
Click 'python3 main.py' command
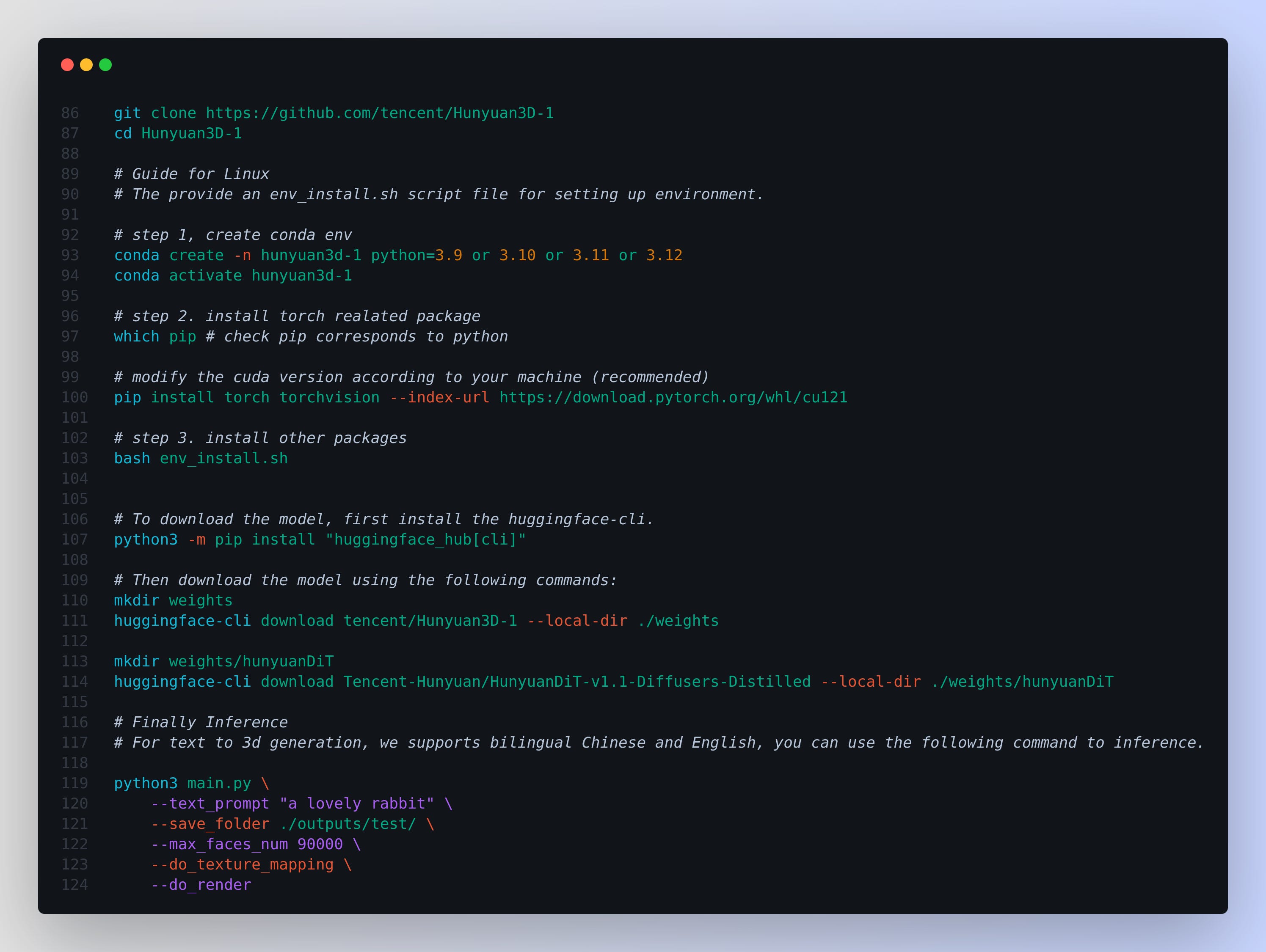click(x=182, y=784)
